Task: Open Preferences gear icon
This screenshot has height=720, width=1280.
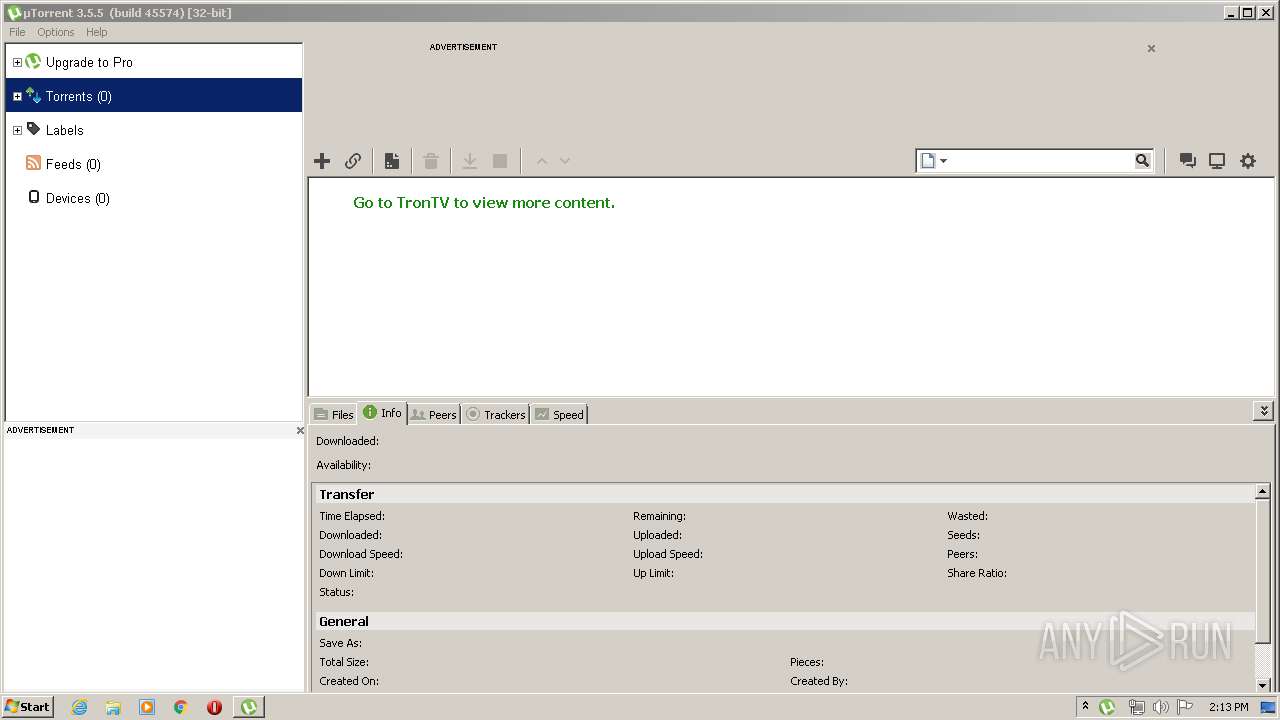Action: pyautogui.click(x=1248, y=161)
